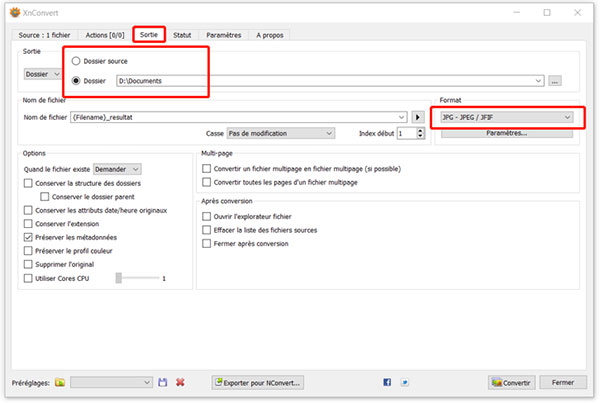Browse for output folder with the ellipsis button
Image resolution: width=600 pixels, height=403 pixels.
pos(555,81)
